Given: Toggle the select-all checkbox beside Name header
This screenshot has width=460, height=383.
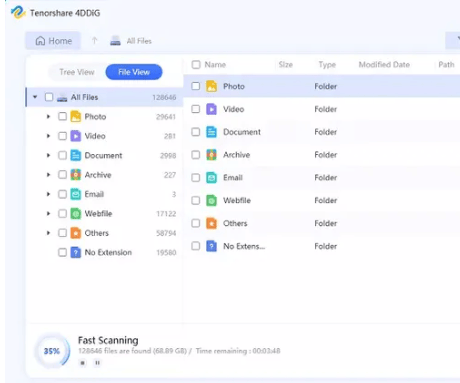Looking at the screenshot, I should (x=196, y=64).
